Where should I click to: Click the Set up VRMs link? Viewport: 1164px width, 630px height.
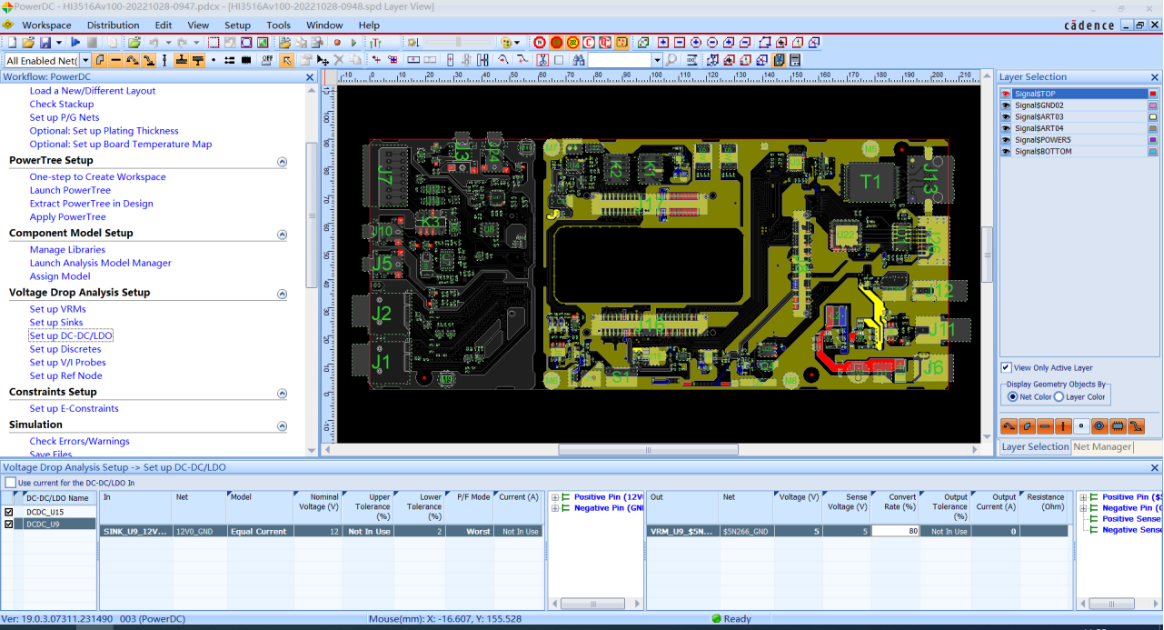[58, 309]
